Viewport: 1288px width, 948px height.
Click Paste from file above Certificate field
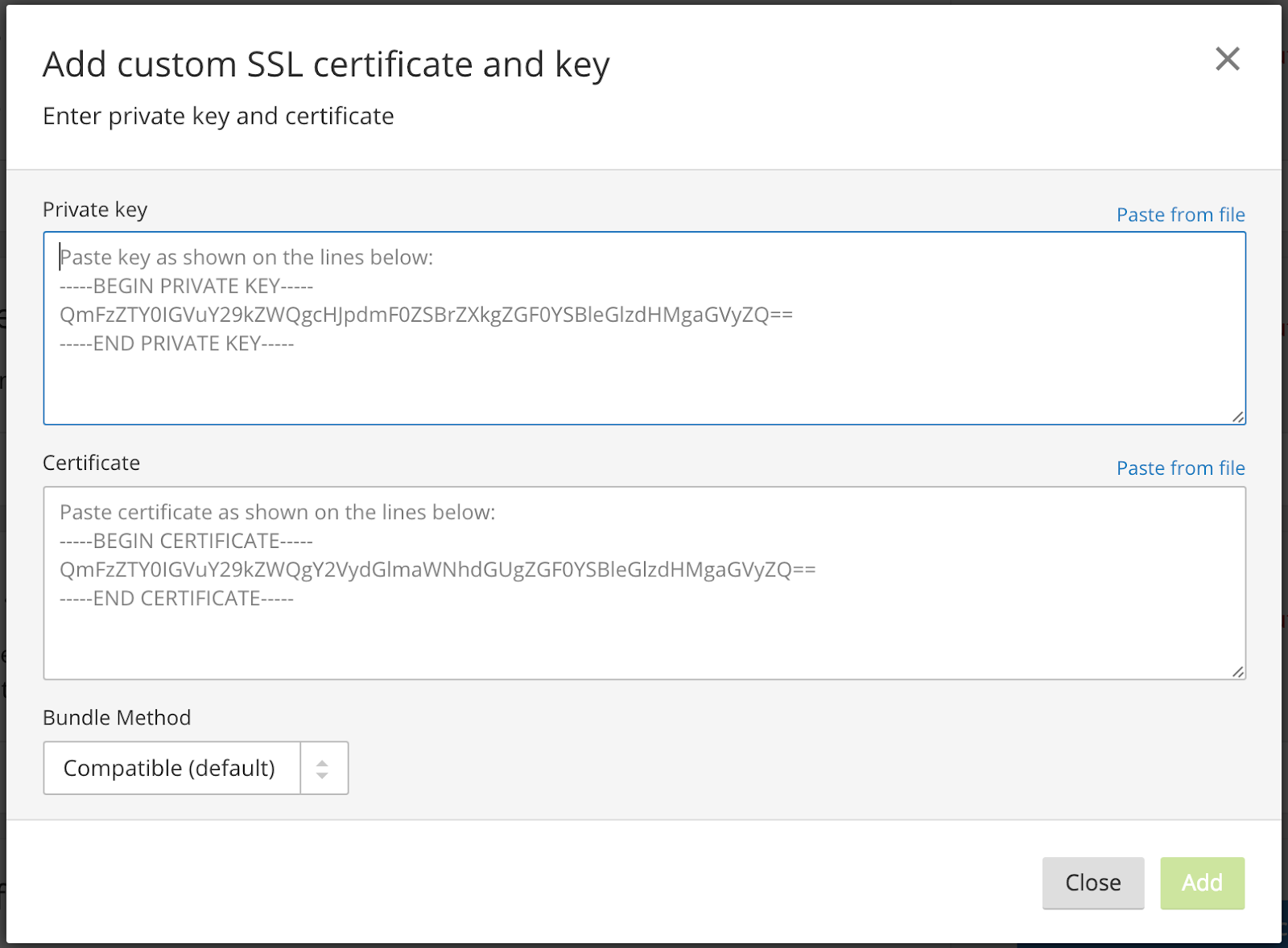1180,468
